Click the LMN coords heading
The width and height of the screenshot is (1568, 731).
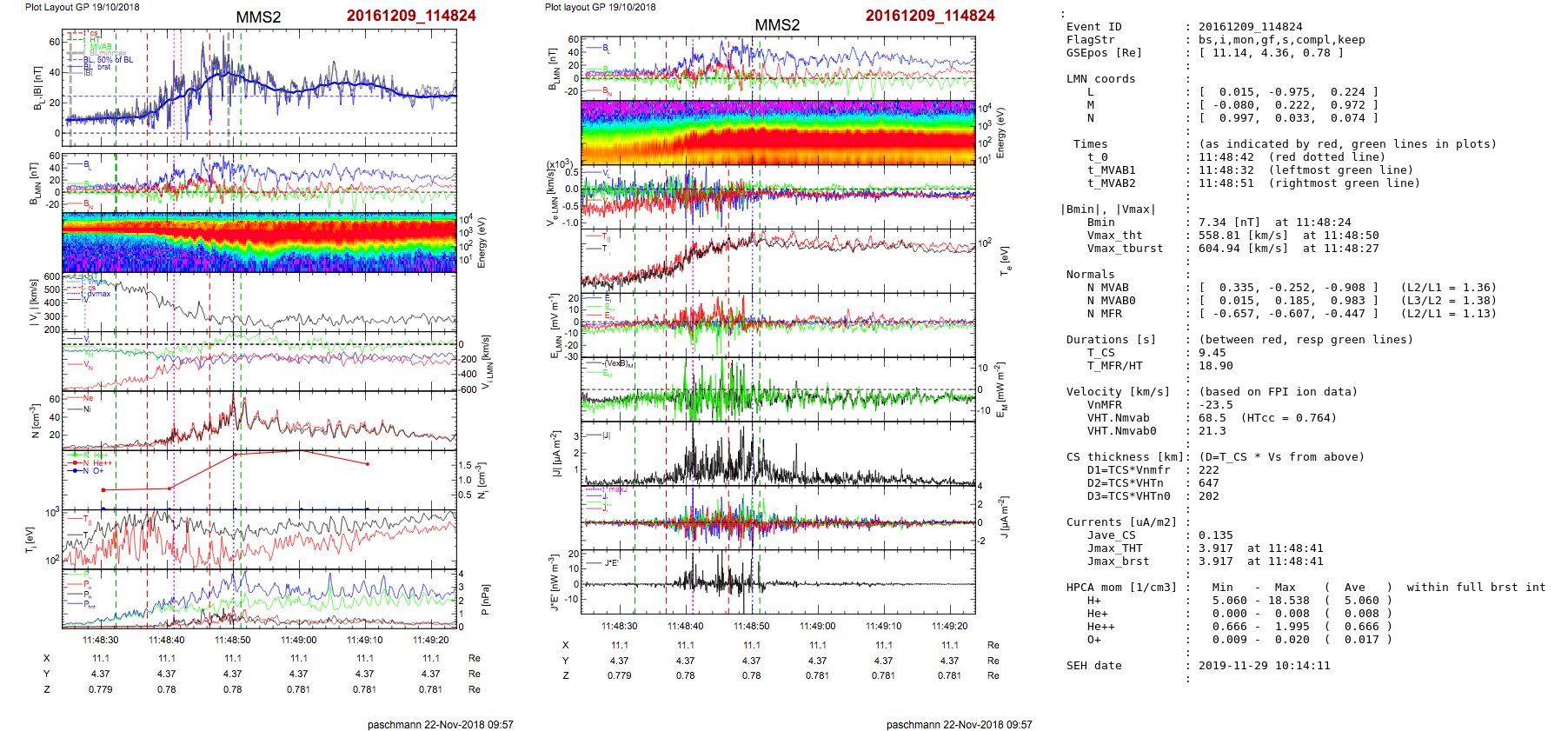tap(1100, 79)
